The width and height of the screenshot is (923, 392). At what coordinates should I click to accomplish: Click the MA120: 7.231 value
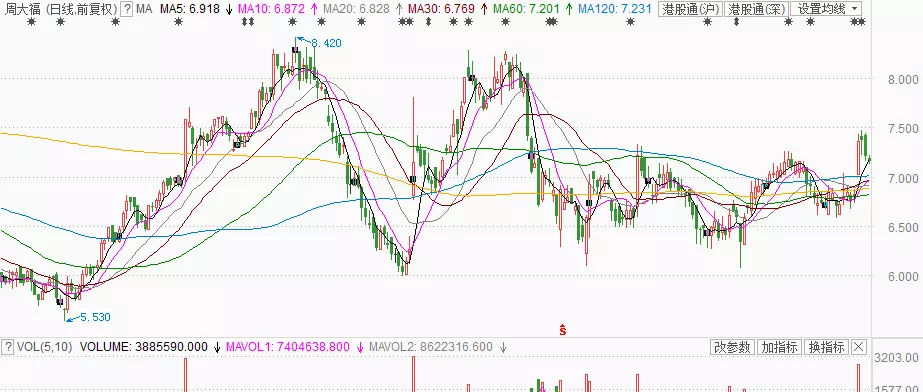pyautogui.click(x=614, y=9)
